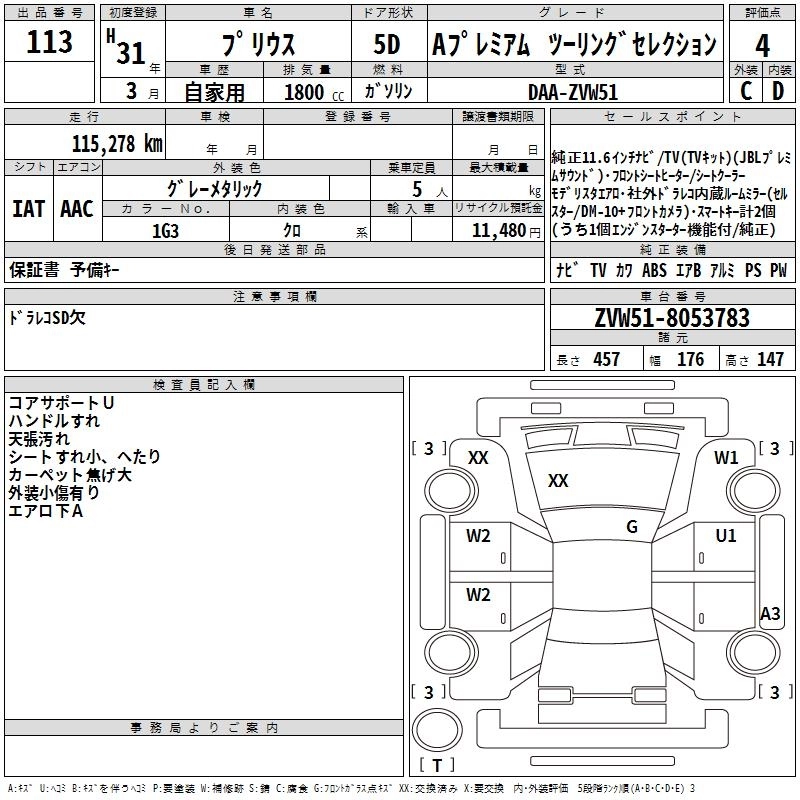Click height value 147
The image size is (800, 800).
770,359
